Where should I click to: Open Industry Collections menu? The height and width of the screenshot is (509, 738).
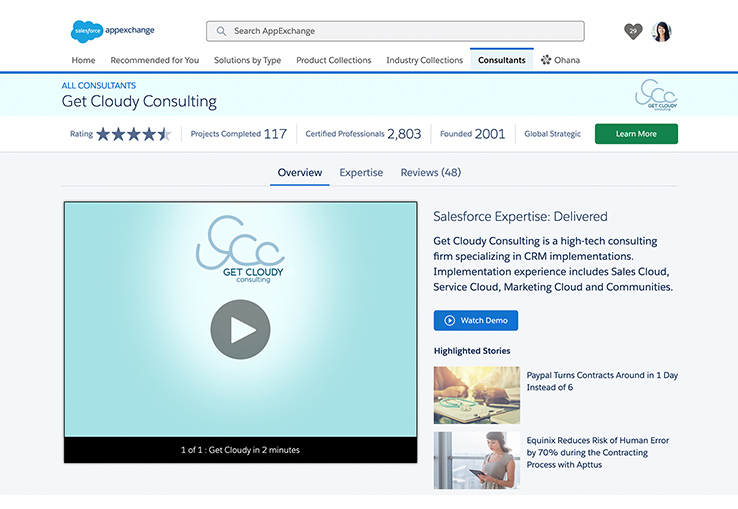pyautogui.click(x=425, y=60)
